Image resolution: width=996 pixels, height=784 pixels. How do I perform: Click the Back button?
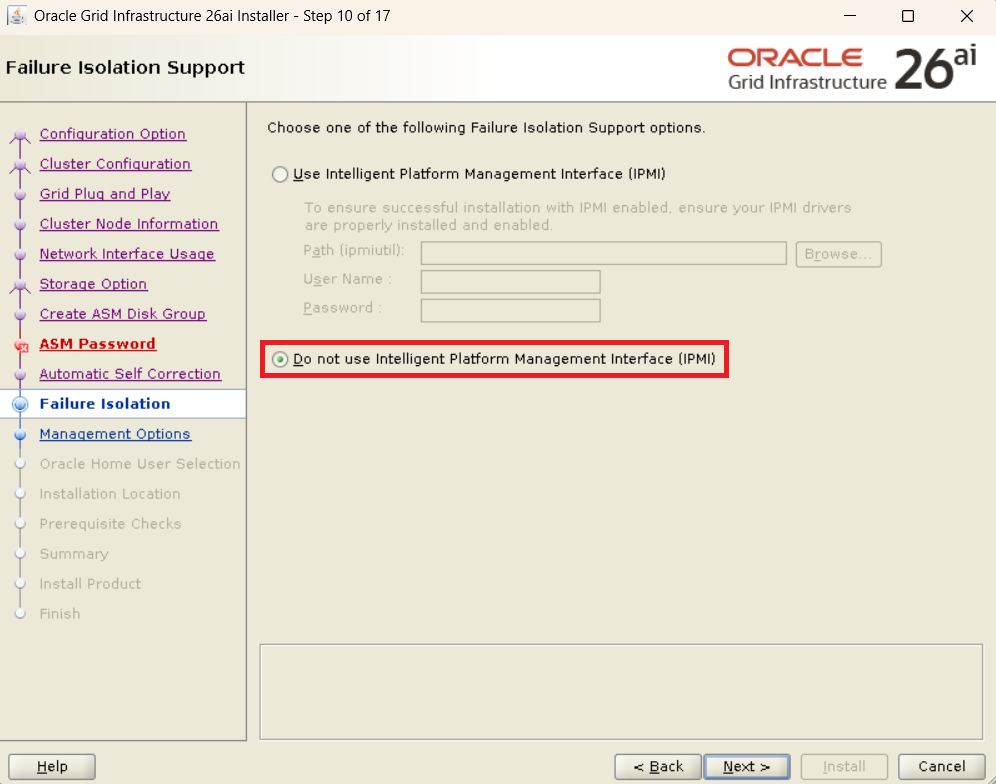tap(657, 766)
